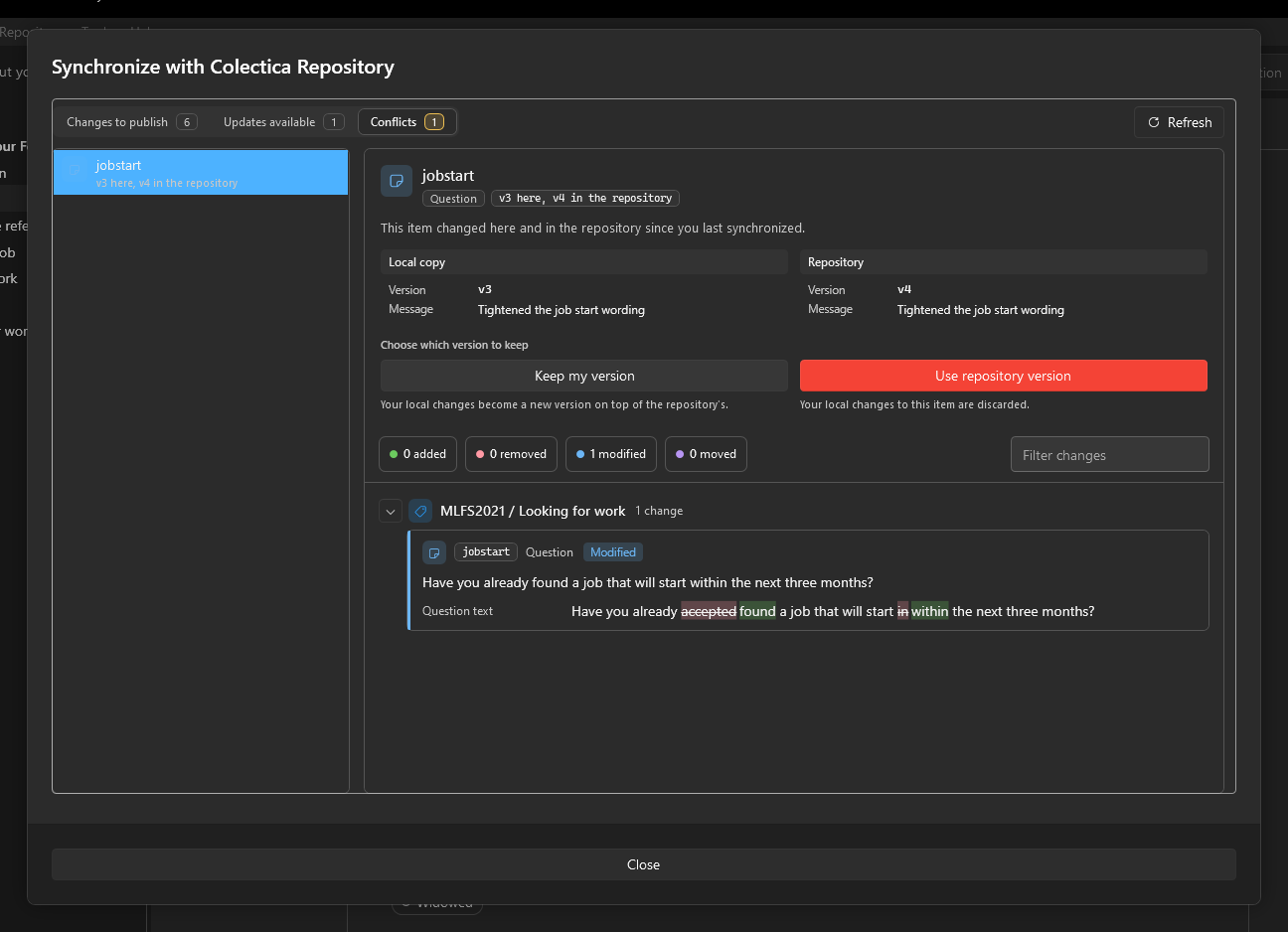Viewport: 1288px width, 932px height.
Task: Toggle the 0 moved filter
Action: (706, 454)
